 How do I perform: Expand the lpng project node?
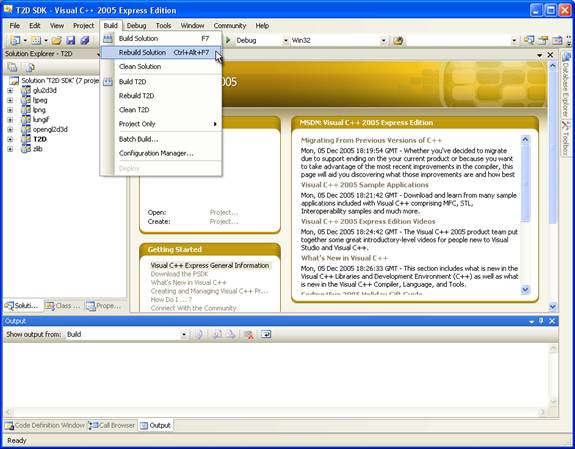tap(10, 110)
